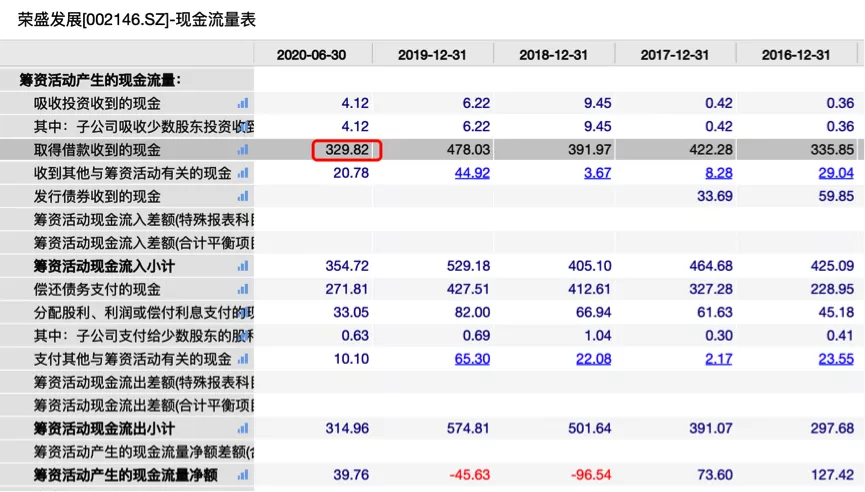
Task: Open chart icon for 其中:子公司支付给少数股东 row
Action: pyautogui.click(x=243, y=336)
